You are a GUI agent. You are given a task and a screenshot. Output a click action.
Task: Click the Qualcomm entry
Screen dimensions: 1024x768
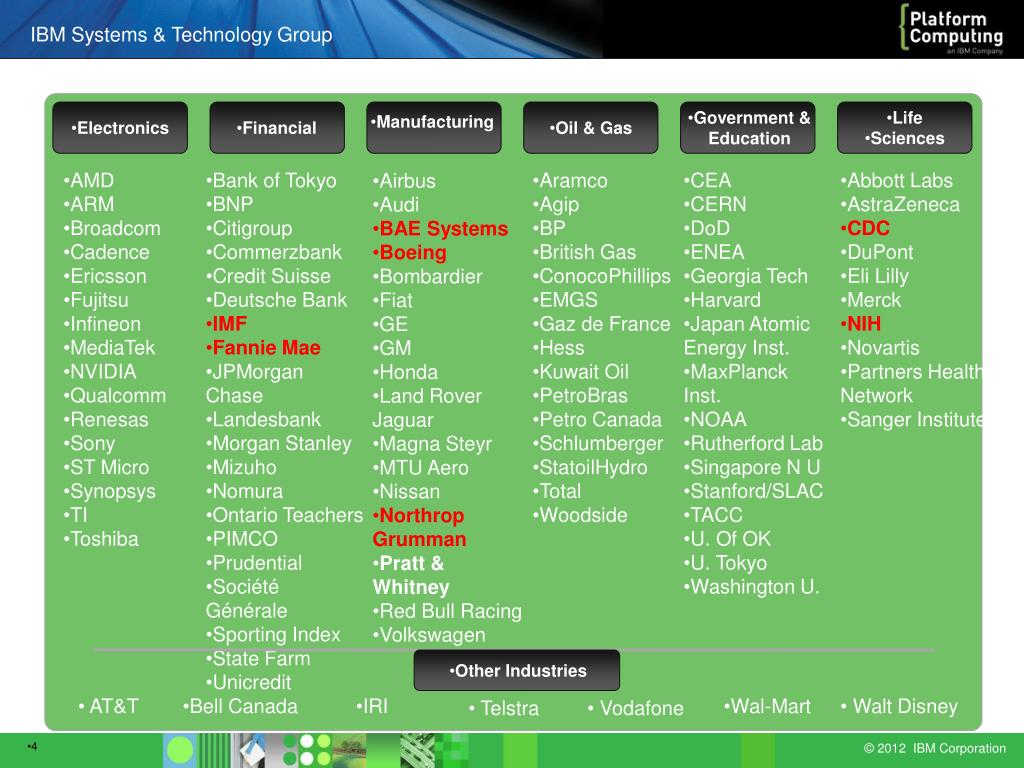tap(115, 396)
